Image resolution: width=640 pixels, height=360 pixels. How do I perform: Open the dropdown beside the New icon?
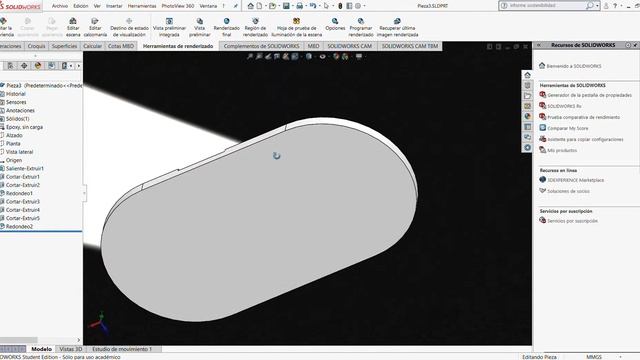(265, 6)
